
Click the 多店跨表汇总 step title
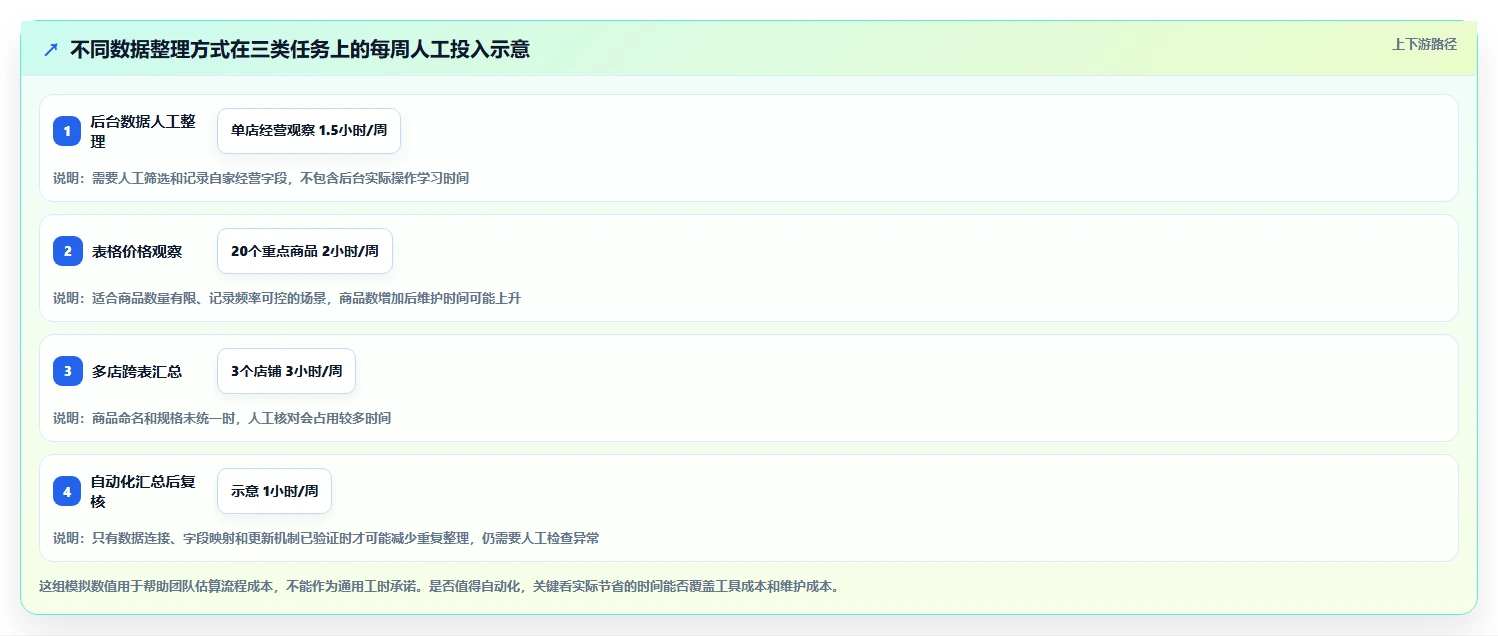pos(137,371)
